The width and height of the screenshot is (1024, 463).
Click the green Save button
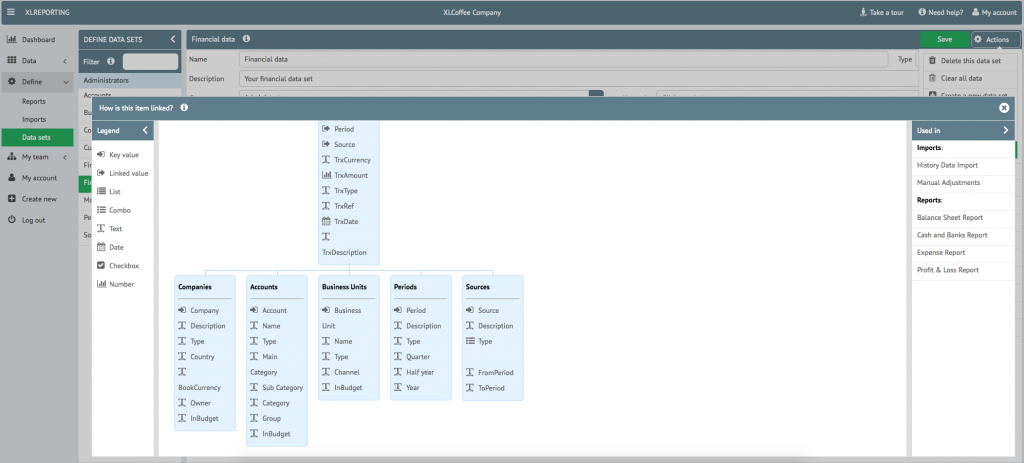pyautogui.click(x=944, y=39)
